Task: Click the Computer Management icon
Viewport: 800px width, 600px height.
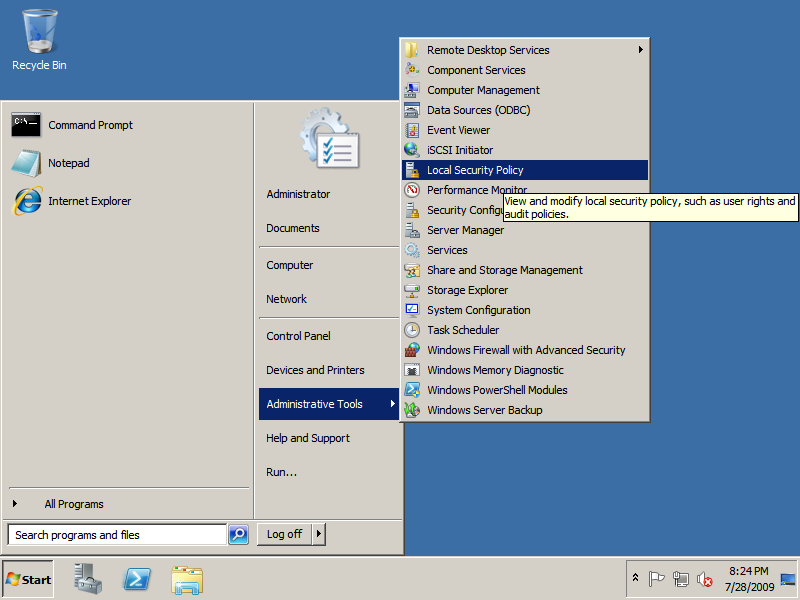Action: pyautogui.click(x=412, y=90)
